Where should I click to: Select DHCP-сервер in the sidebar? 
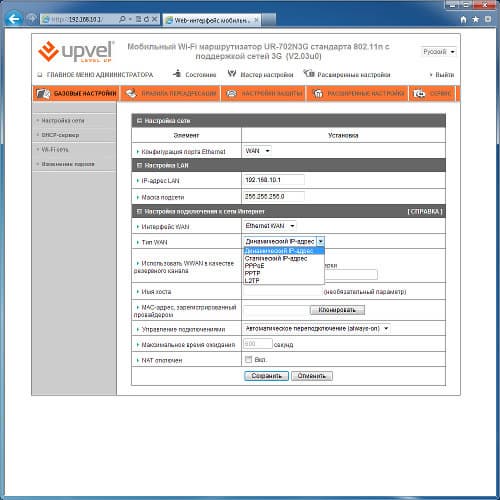click(x=60, y=135)
